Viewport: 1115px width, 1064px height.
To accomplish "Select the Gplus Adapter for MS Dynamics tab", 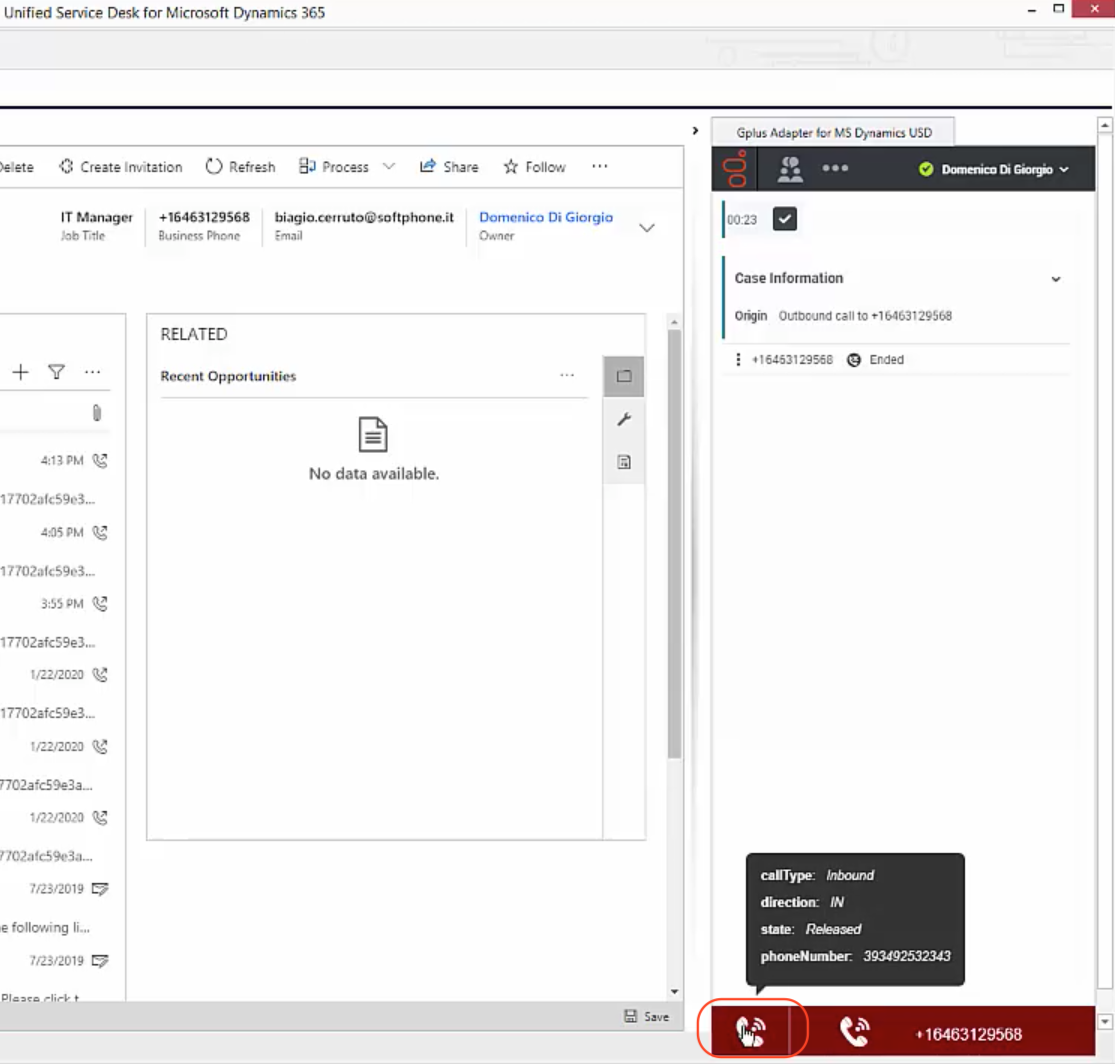I will coord(833,132).
